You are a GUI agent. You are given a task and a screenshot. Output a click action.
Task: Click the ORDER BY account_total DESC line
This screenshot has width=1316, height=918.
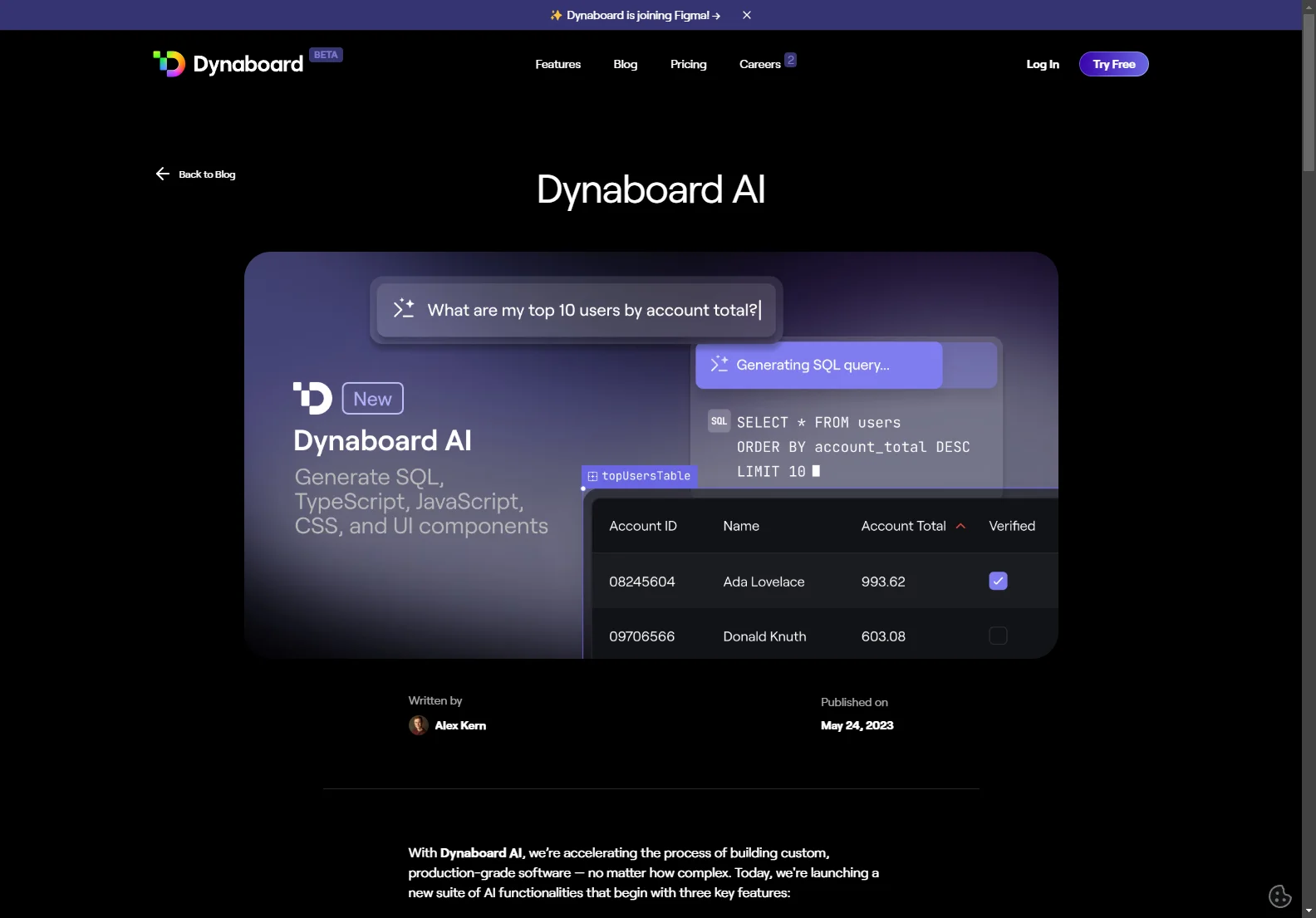coord(853,447)
